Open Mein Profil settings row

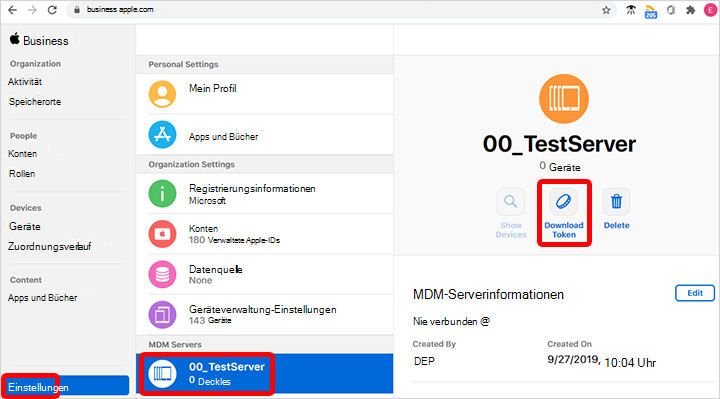pyautogui.click(x=264, y=94)
